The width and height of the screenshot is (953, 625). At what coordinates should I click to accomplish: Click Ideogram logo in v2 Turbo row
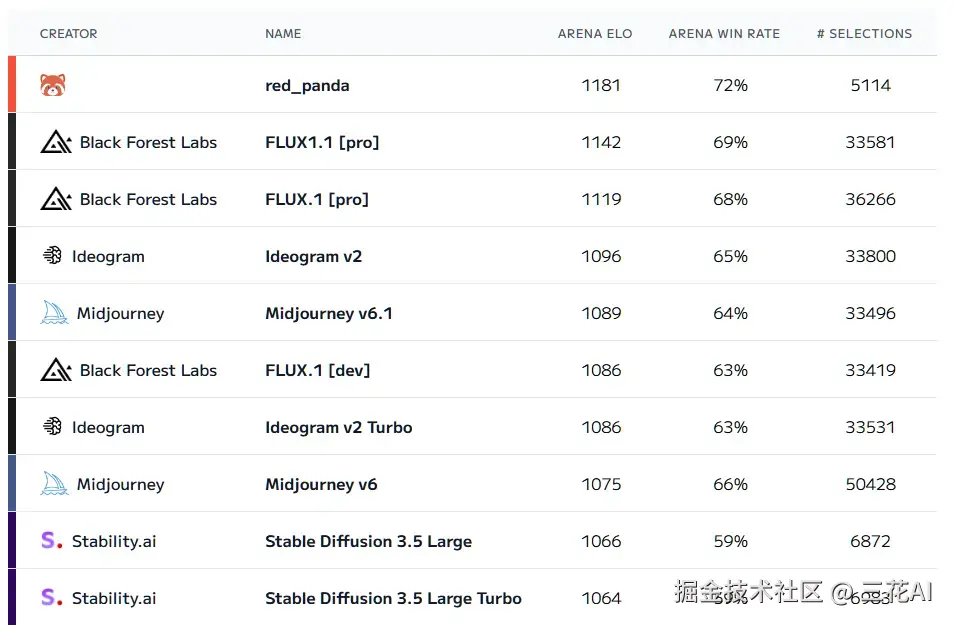[52, 426]
